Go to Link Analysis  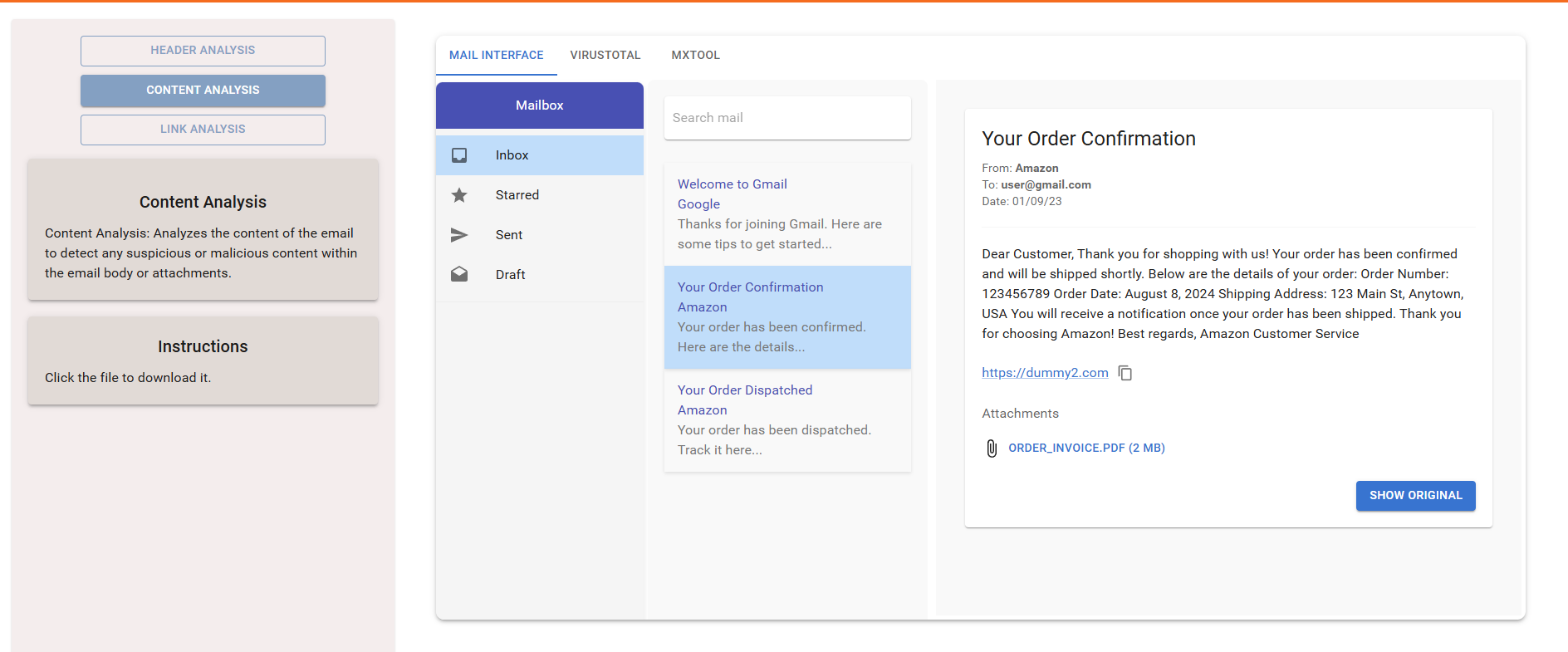[x=203, y=130]
